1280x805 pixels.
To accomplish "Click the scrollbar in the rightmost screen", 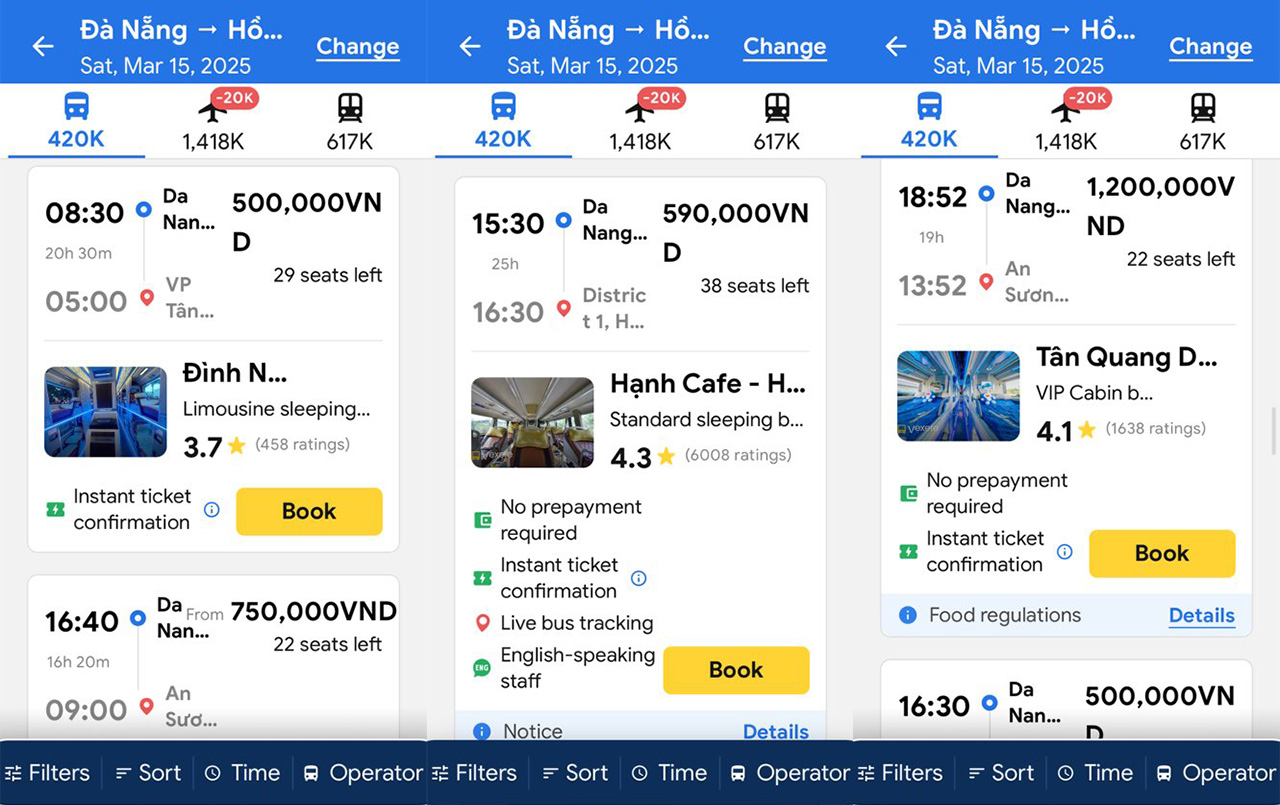I will pyautogui.click(x=1274, y=430).
